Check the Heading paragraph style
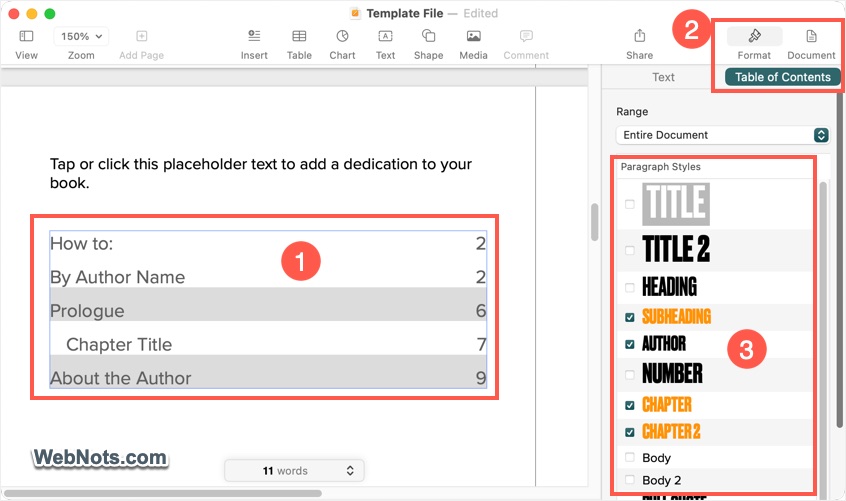This screenshot has height=501, width=846. 630,287
